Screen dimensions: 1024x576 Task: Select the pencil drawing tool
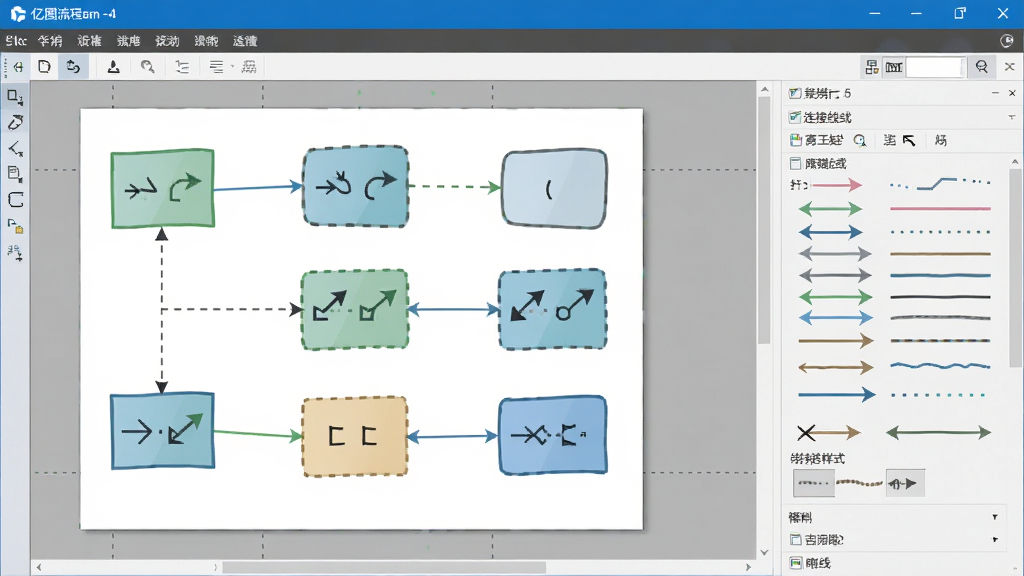(15, 122)
